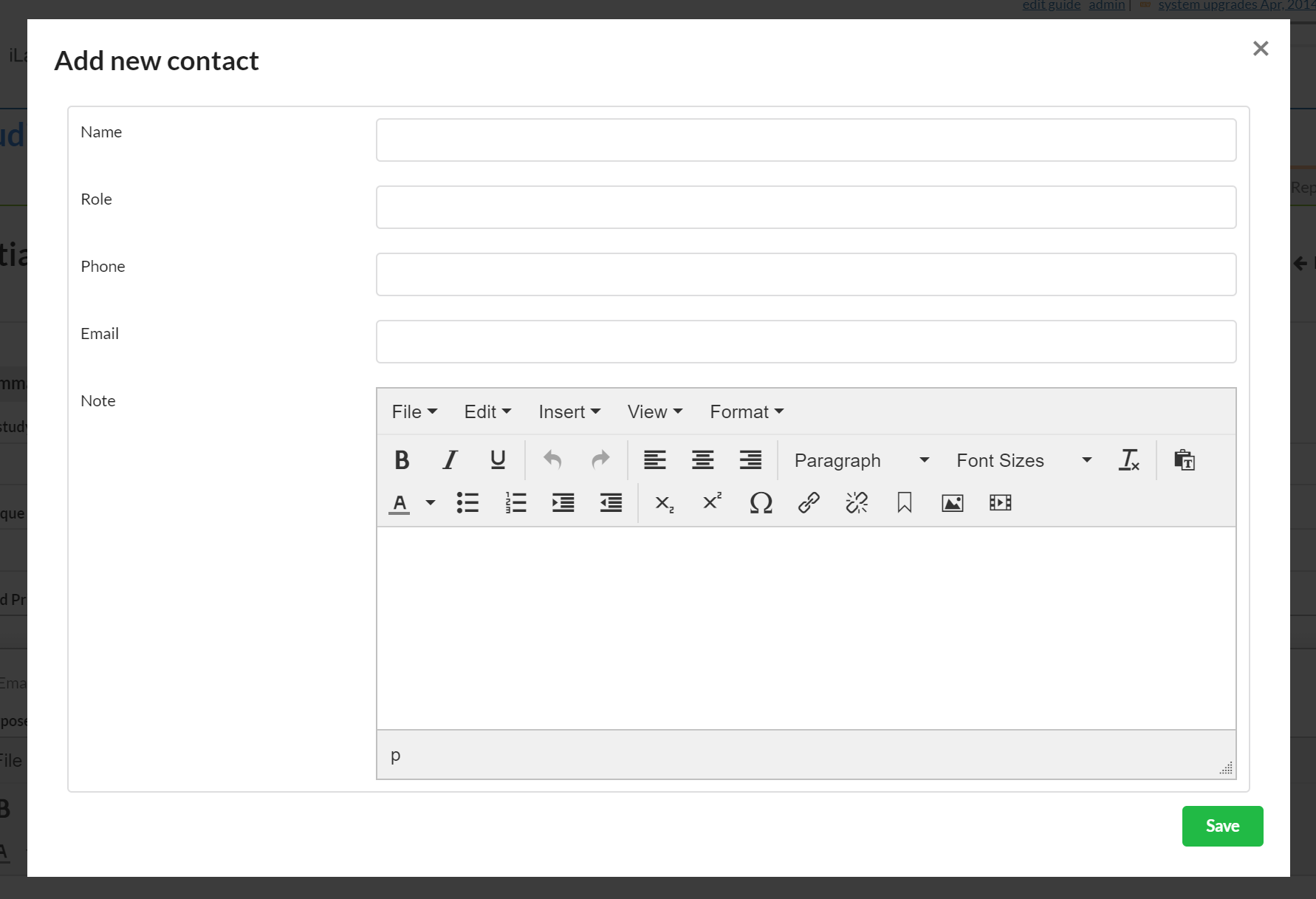Open the Format menu
This screenshot has height=899, width=1316.
746,411
